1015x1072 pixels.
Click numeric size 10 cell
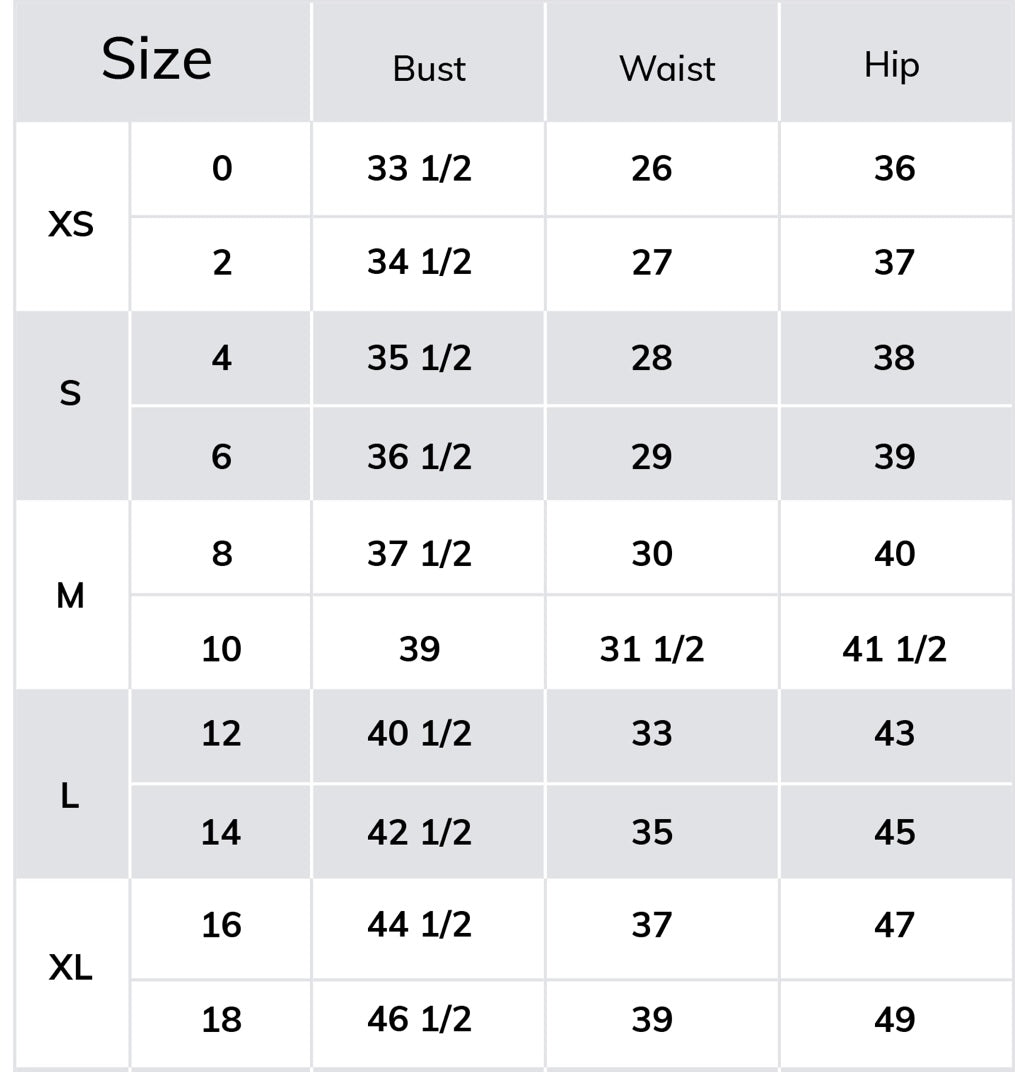[221, 649]
